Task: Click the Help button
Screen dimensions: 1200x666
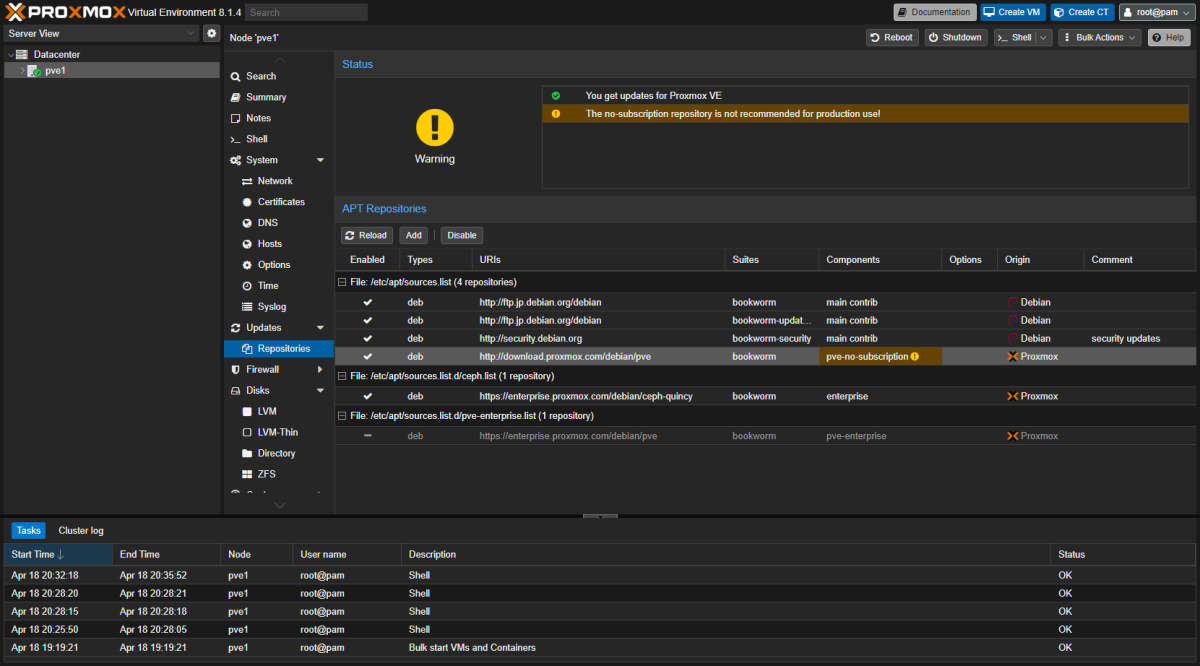Action: [x=1169, y=37]
